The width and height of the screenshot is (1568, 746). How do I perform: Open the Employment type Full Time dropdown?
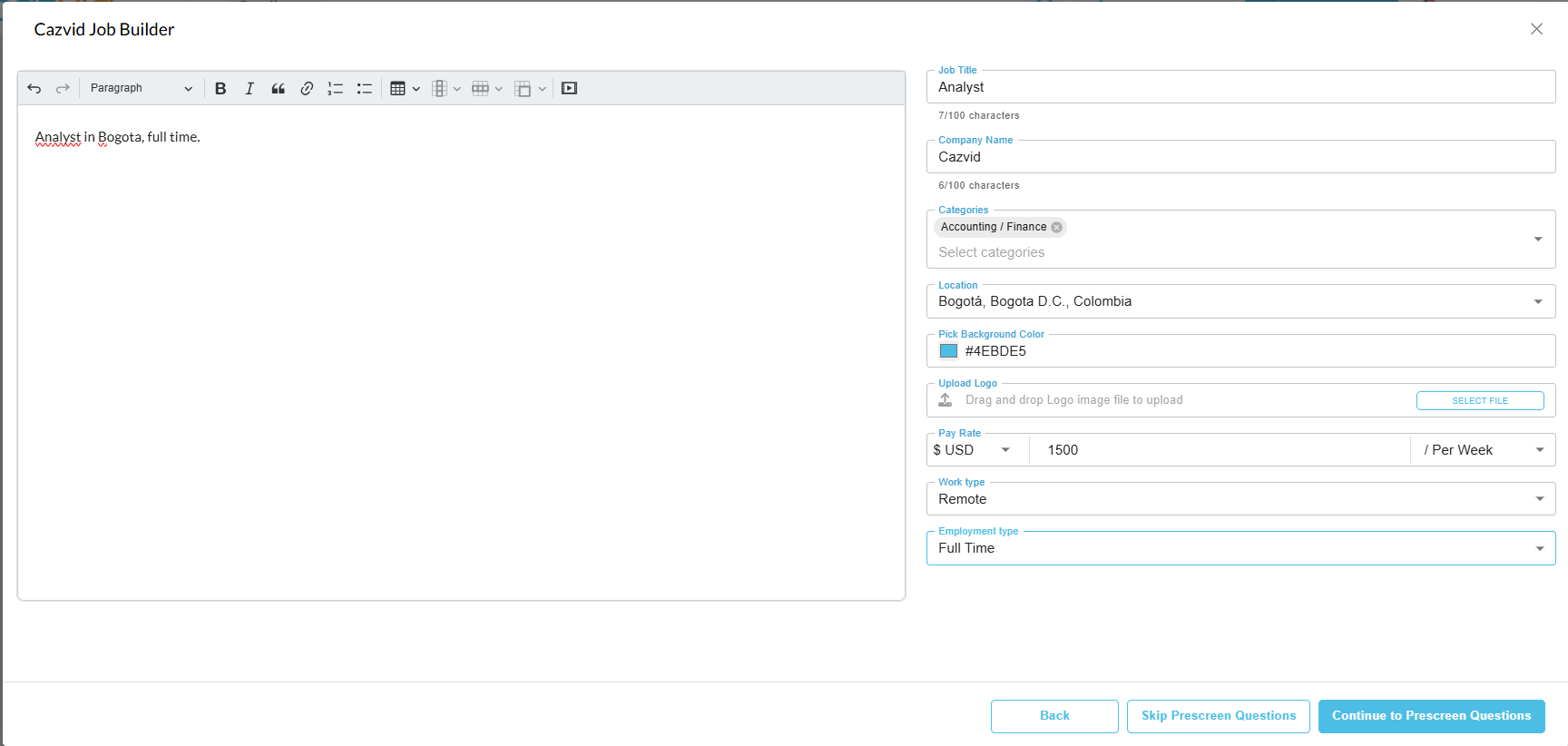[1240, 548]
